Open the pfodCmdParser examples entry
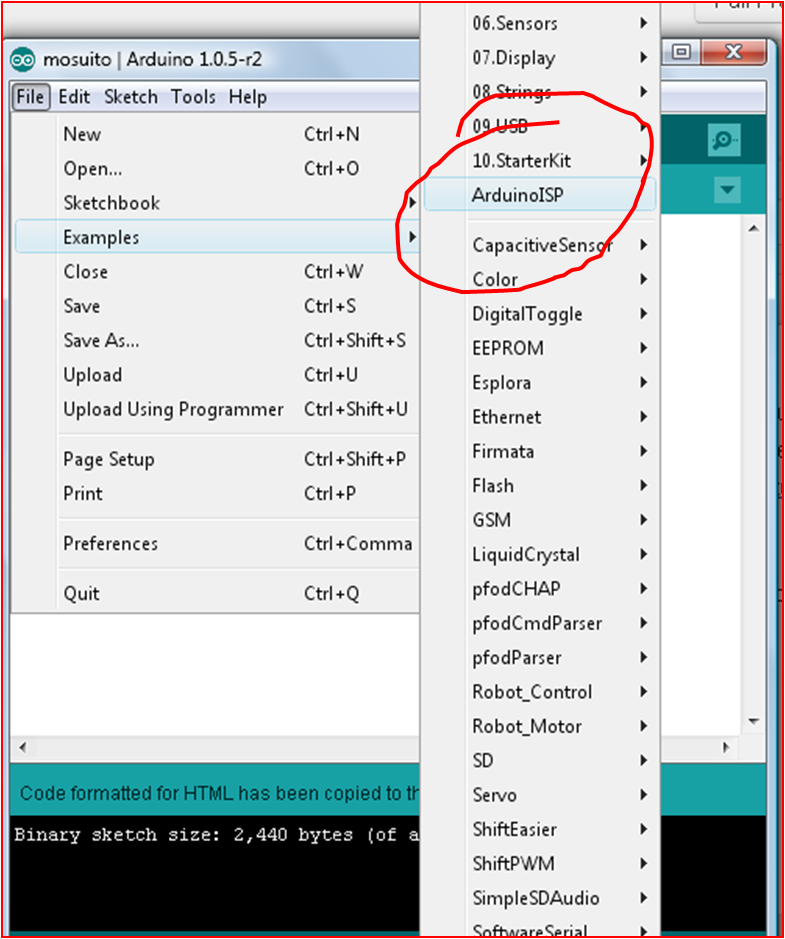This screenshot has height=939, width=785. 540,623
